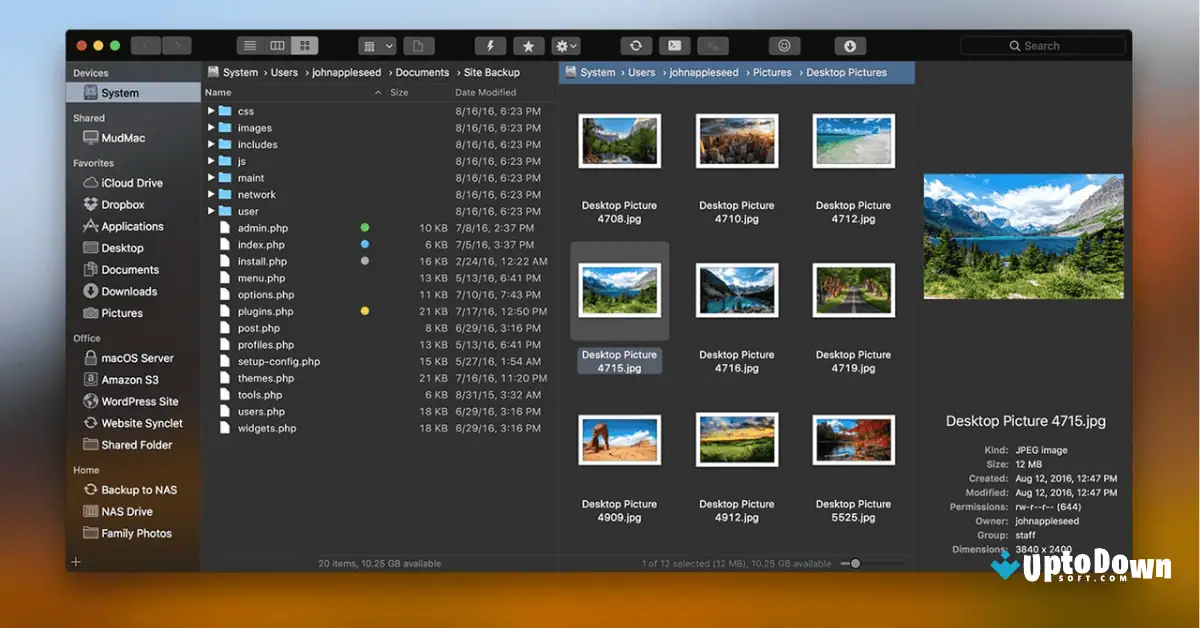Toggle the green status dot on admin.php
Viewport: 1200px width, 628px height.
coord(364,228)
